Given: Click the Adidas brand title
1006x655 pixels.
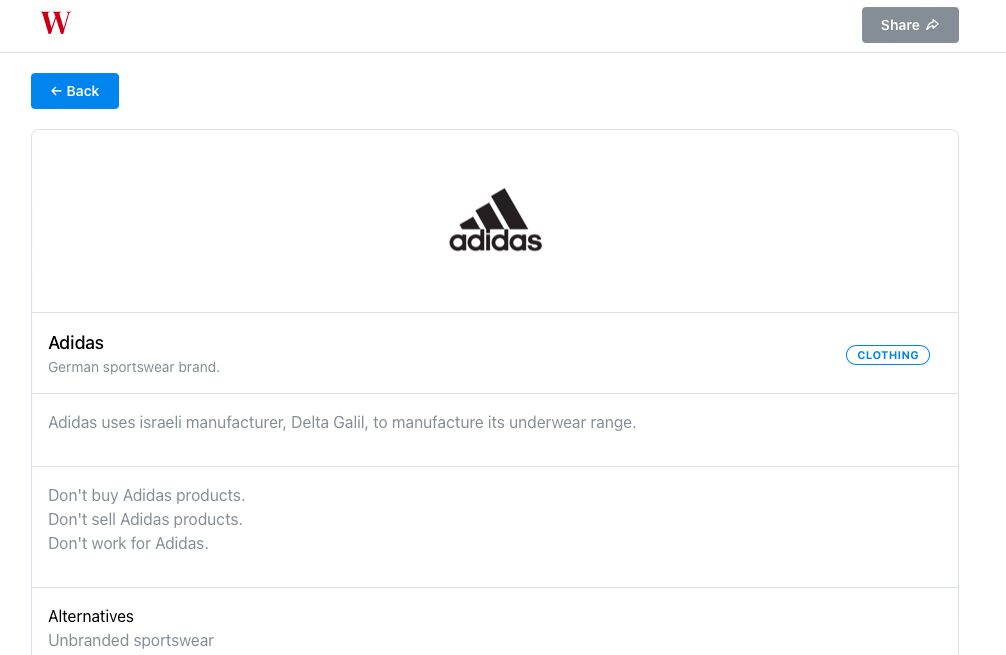Looking at the screenshot, I should tap(76, 343).
